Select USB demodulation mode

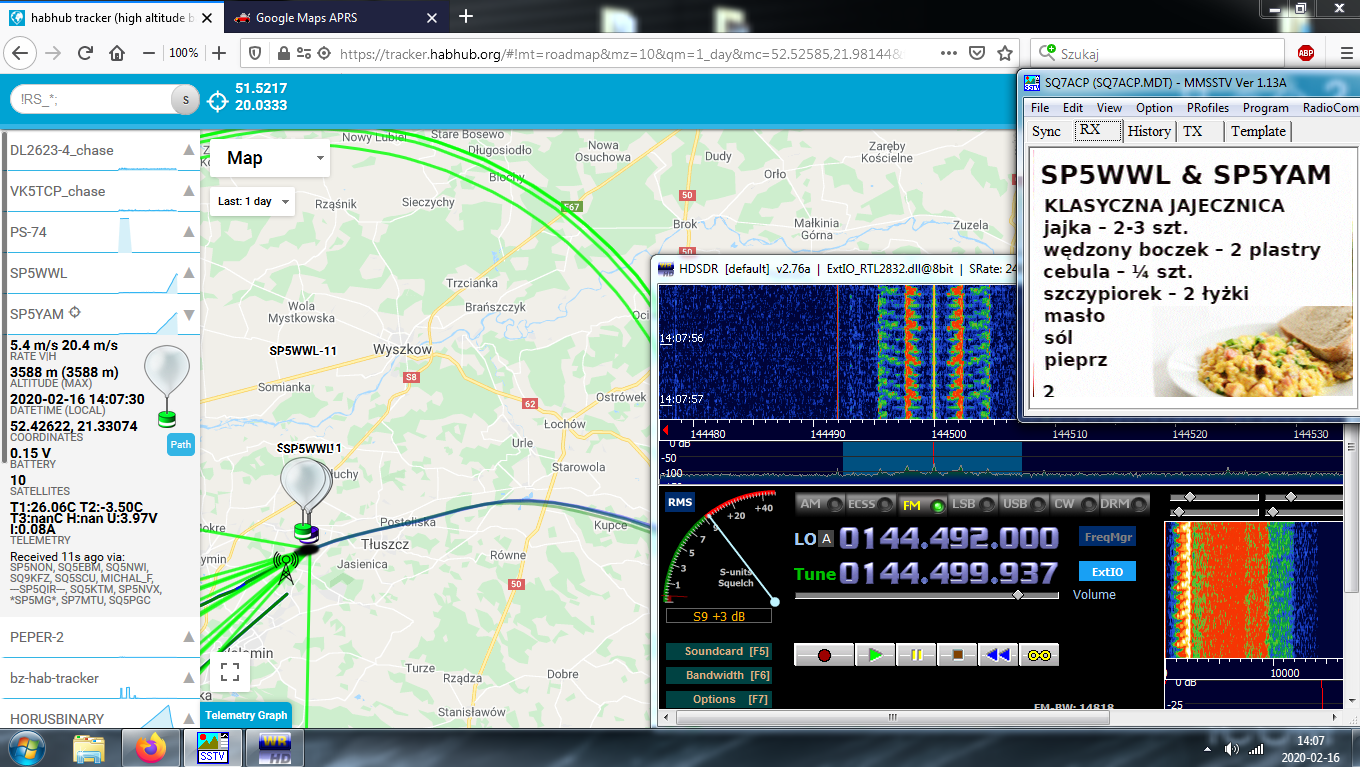click(x=1024, y=505)
